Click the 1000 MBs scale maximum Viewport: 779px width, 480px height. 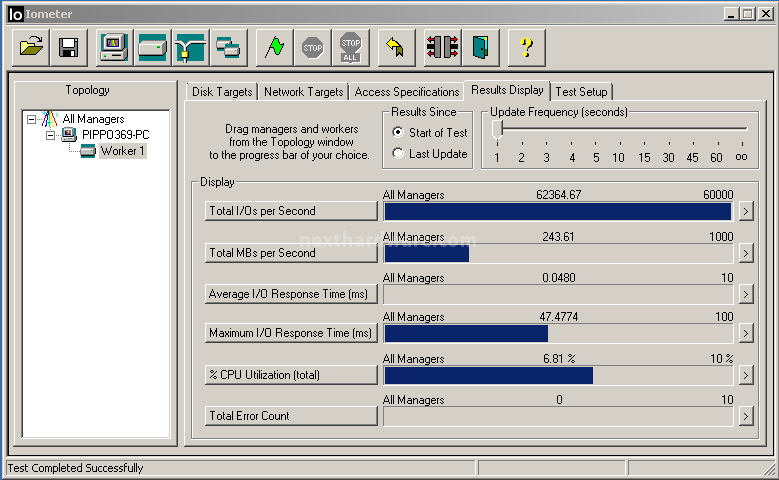point(721,237)
